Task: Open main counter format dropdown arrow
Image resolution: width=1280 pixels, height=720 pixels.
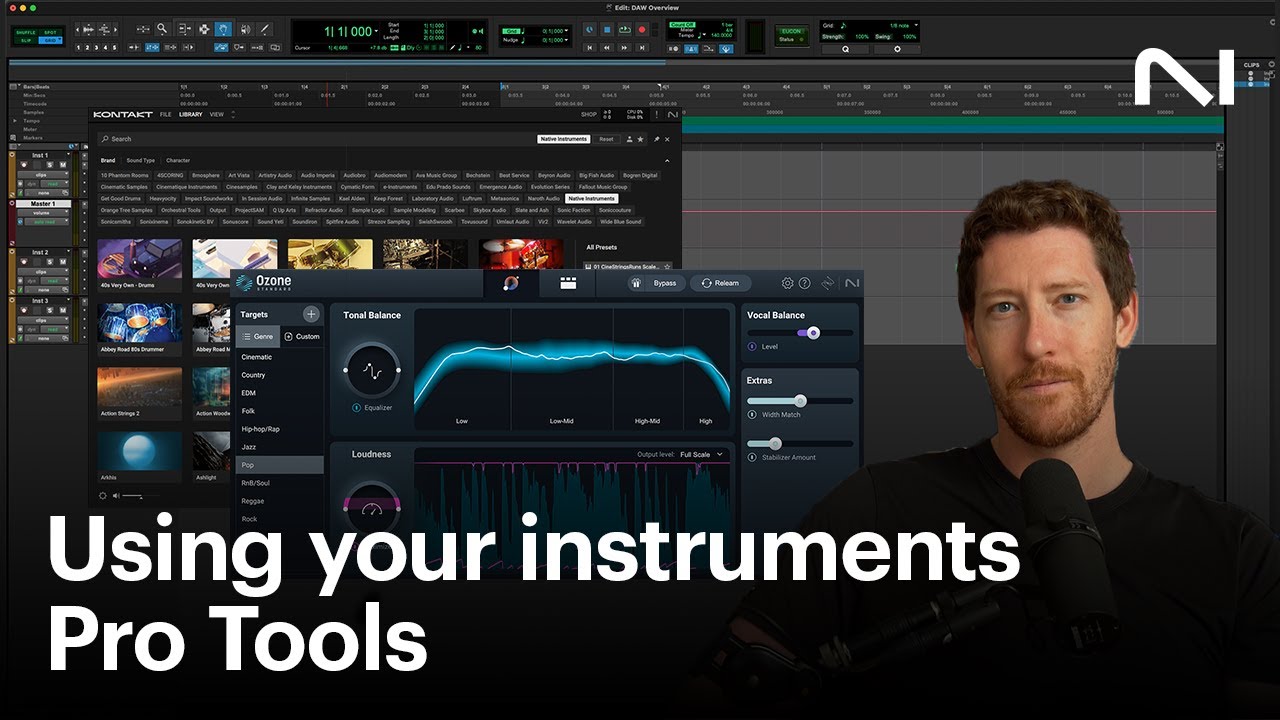Action: coord(376,31)
